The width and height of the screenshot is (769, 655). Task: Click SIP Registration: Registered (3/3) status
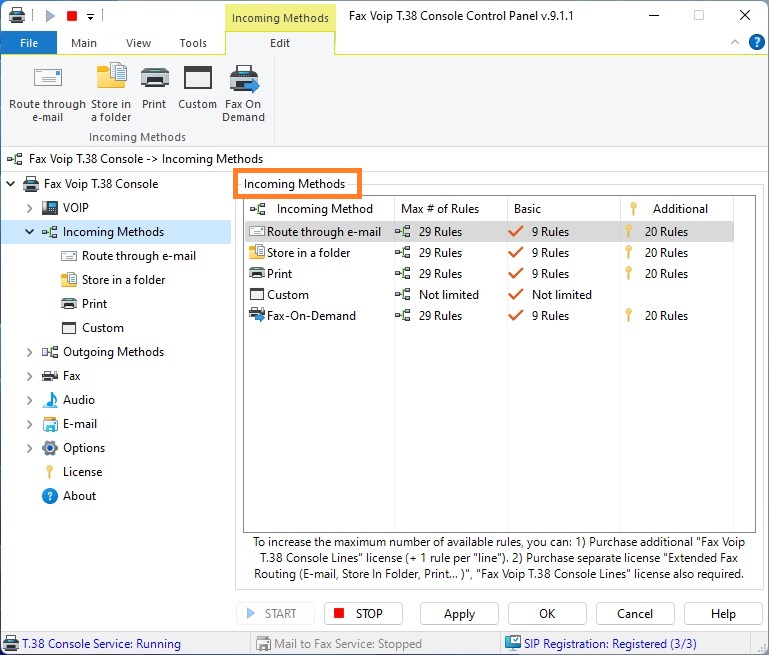point(610,644)
